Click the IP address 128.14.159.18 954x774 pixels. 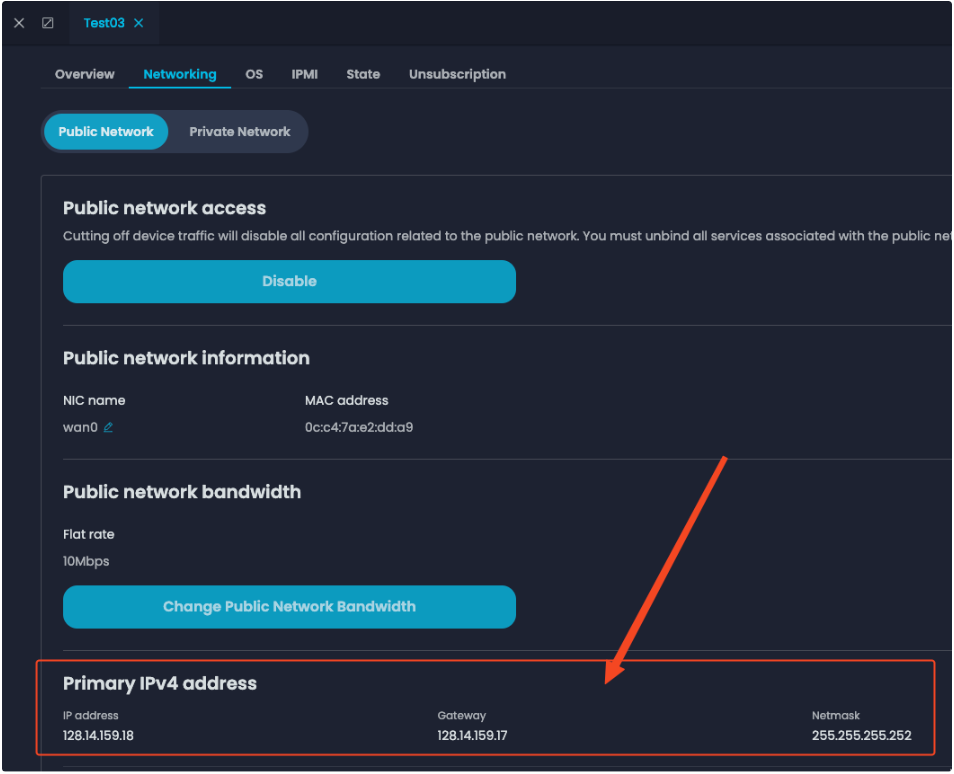point(98,736)
